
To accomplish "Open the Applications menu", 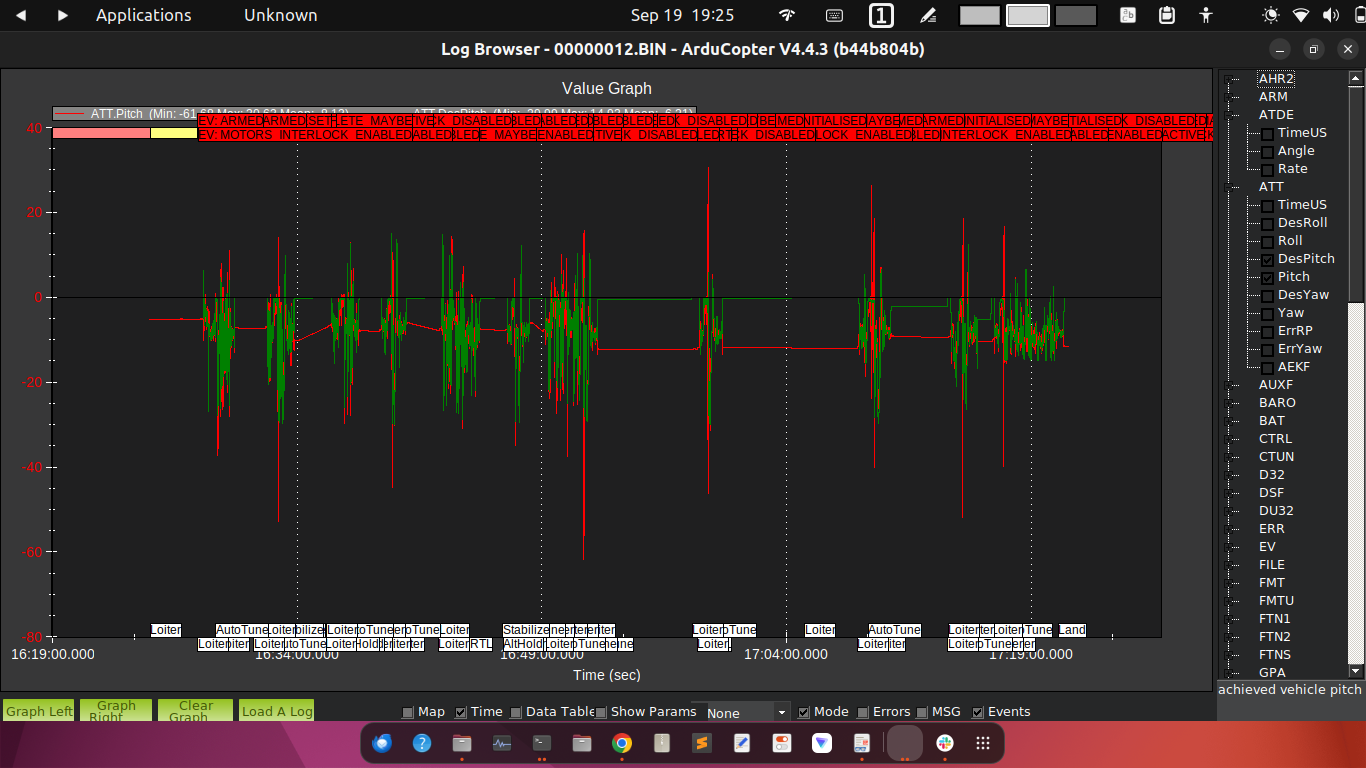I will [x=143, y=15].
